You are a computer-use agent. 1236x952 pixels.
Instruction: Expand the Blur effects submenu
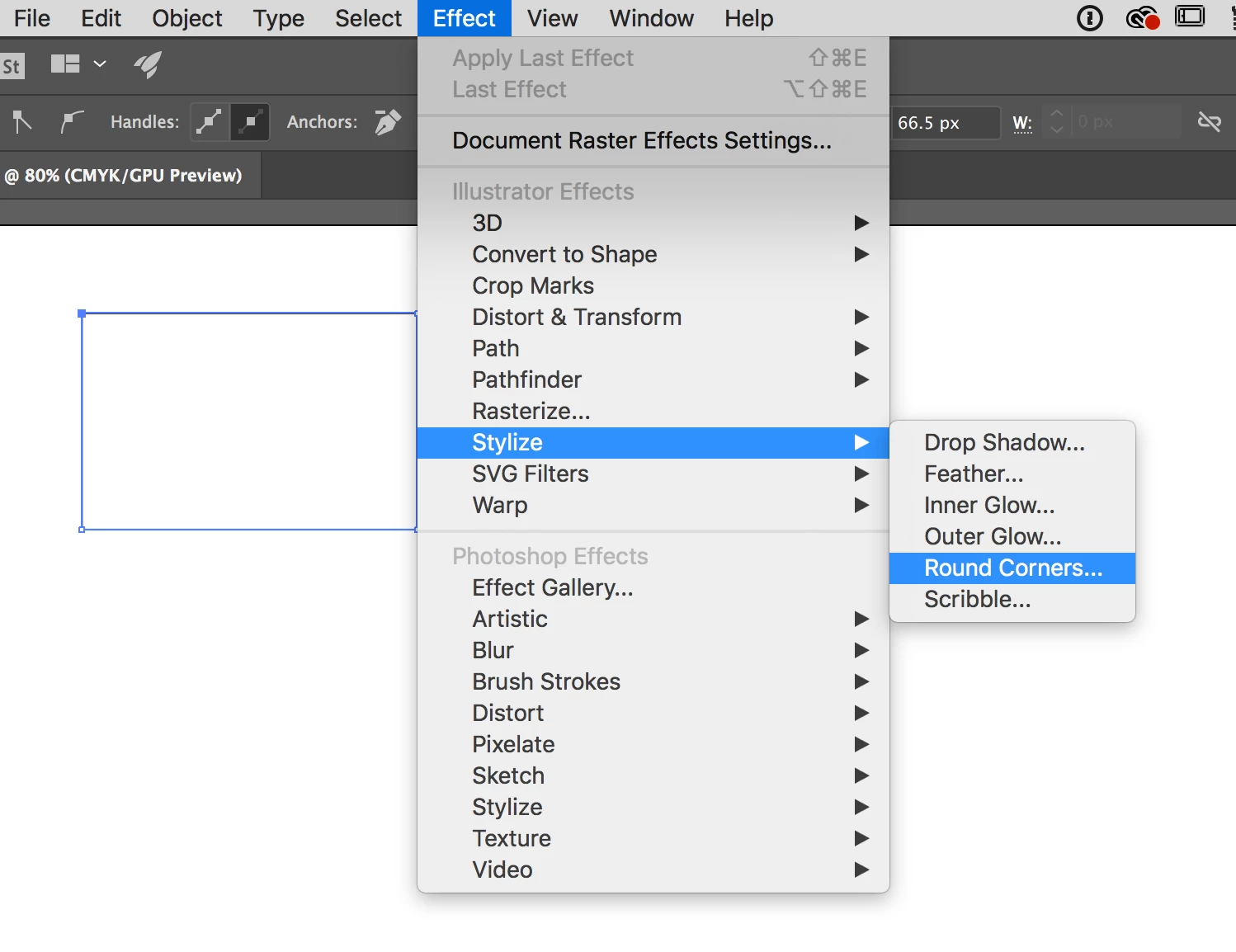click(x=653, y=650)
